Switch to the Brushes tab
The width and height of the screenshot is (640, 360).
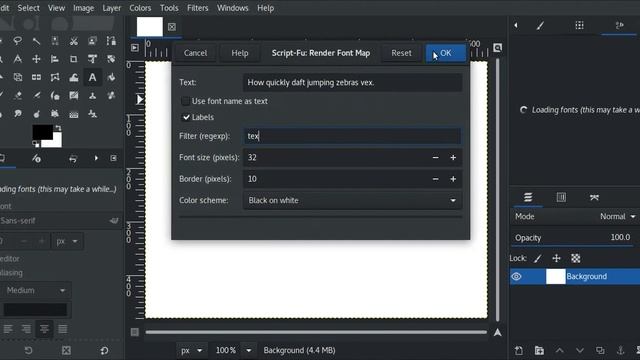[540, 25]
